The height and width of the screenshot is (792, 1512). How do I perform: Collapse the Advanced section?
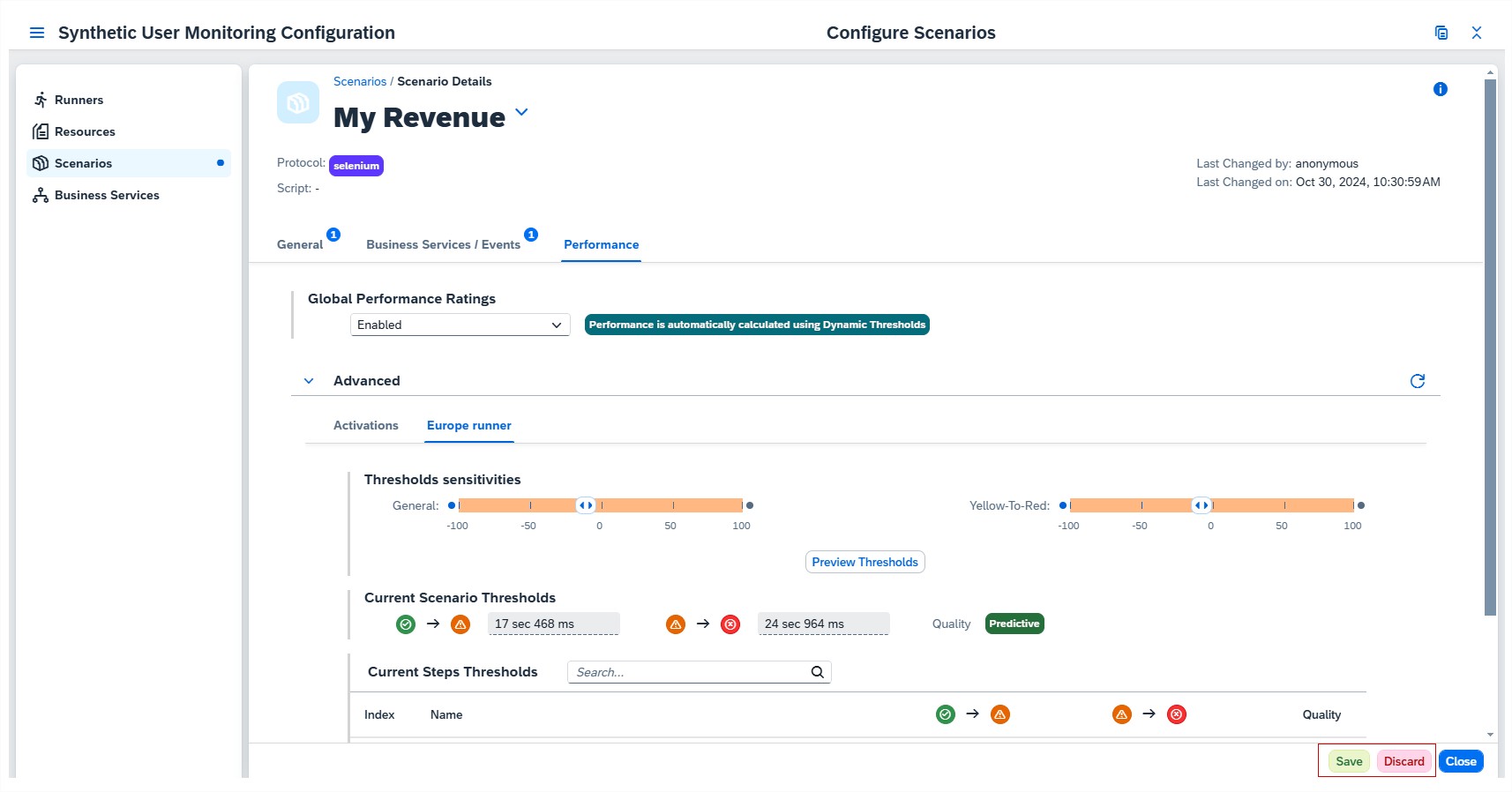[x=309, y=381]
